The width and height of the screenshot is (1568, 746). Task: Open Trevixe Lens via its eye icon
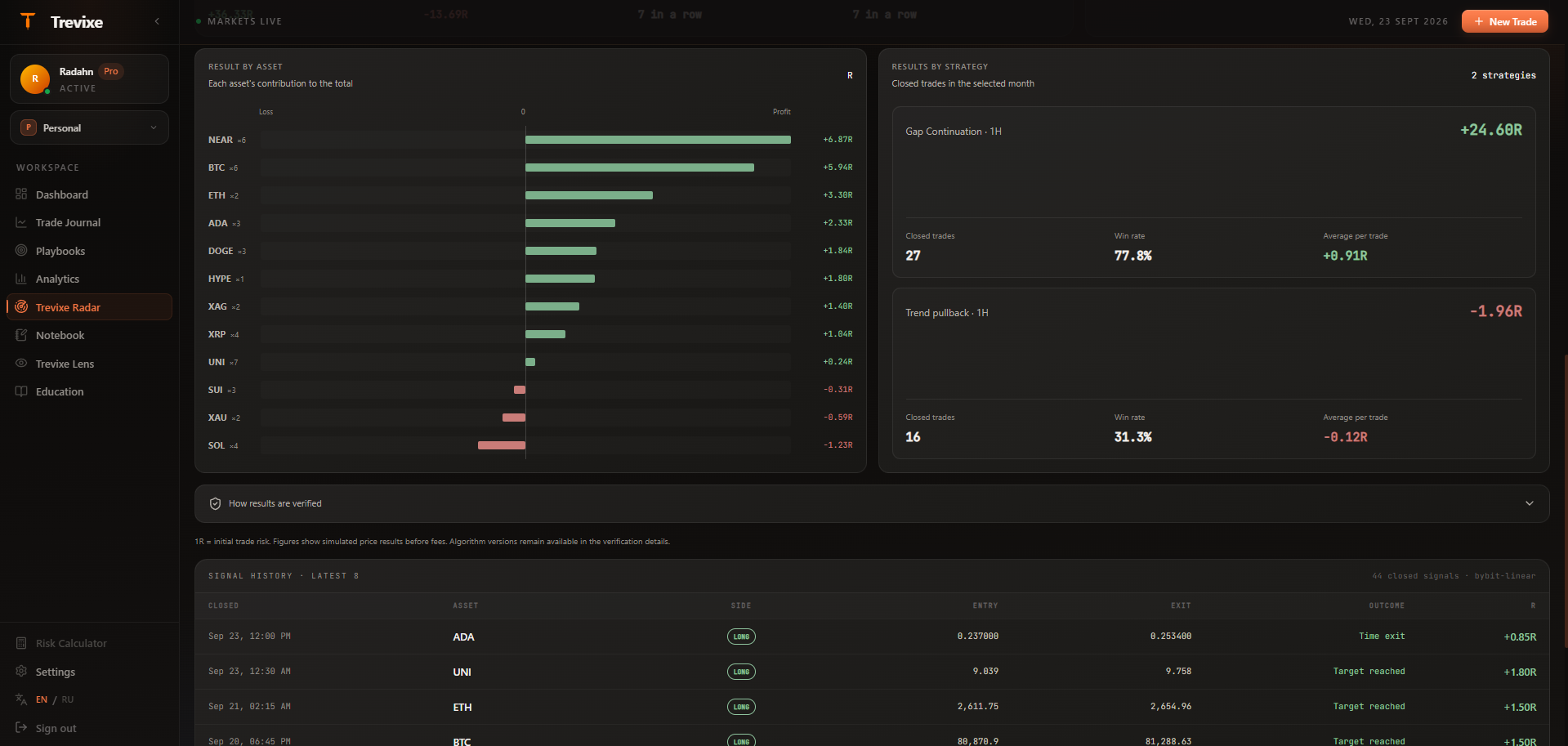(x=21, y=364)
